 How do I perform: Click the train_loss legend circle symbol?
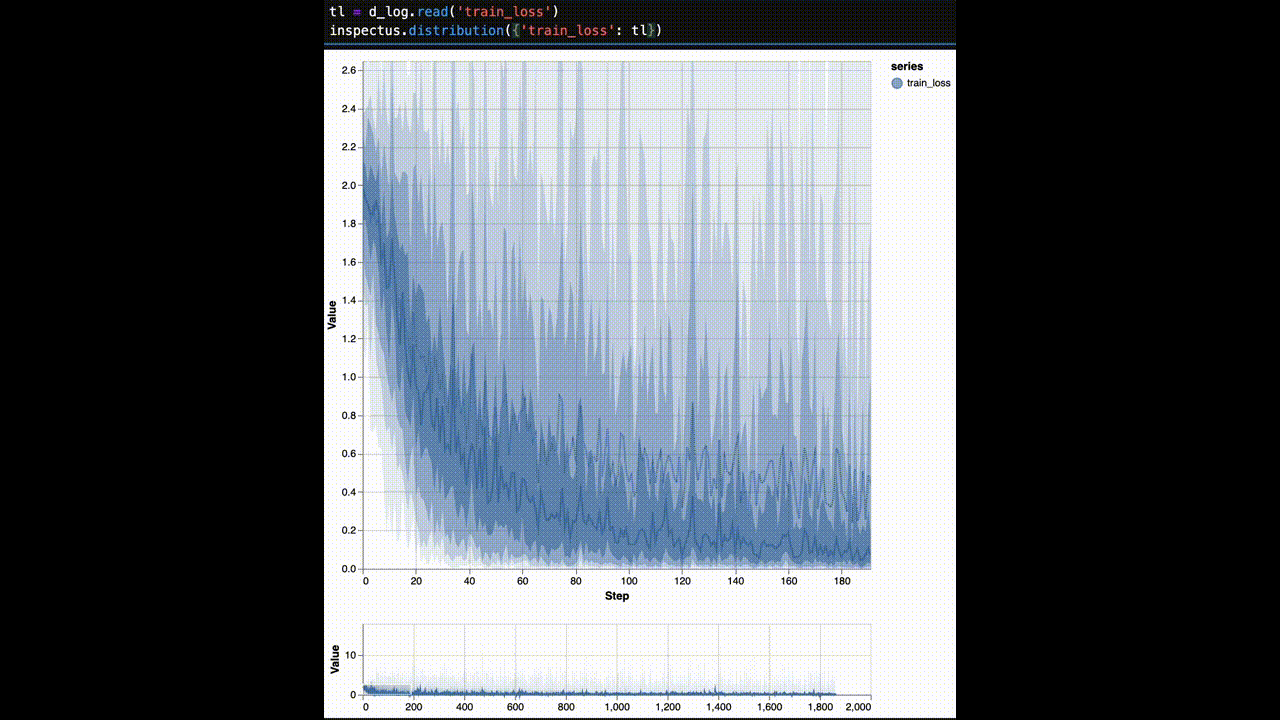pyautogui.click(x=897, y=83)
